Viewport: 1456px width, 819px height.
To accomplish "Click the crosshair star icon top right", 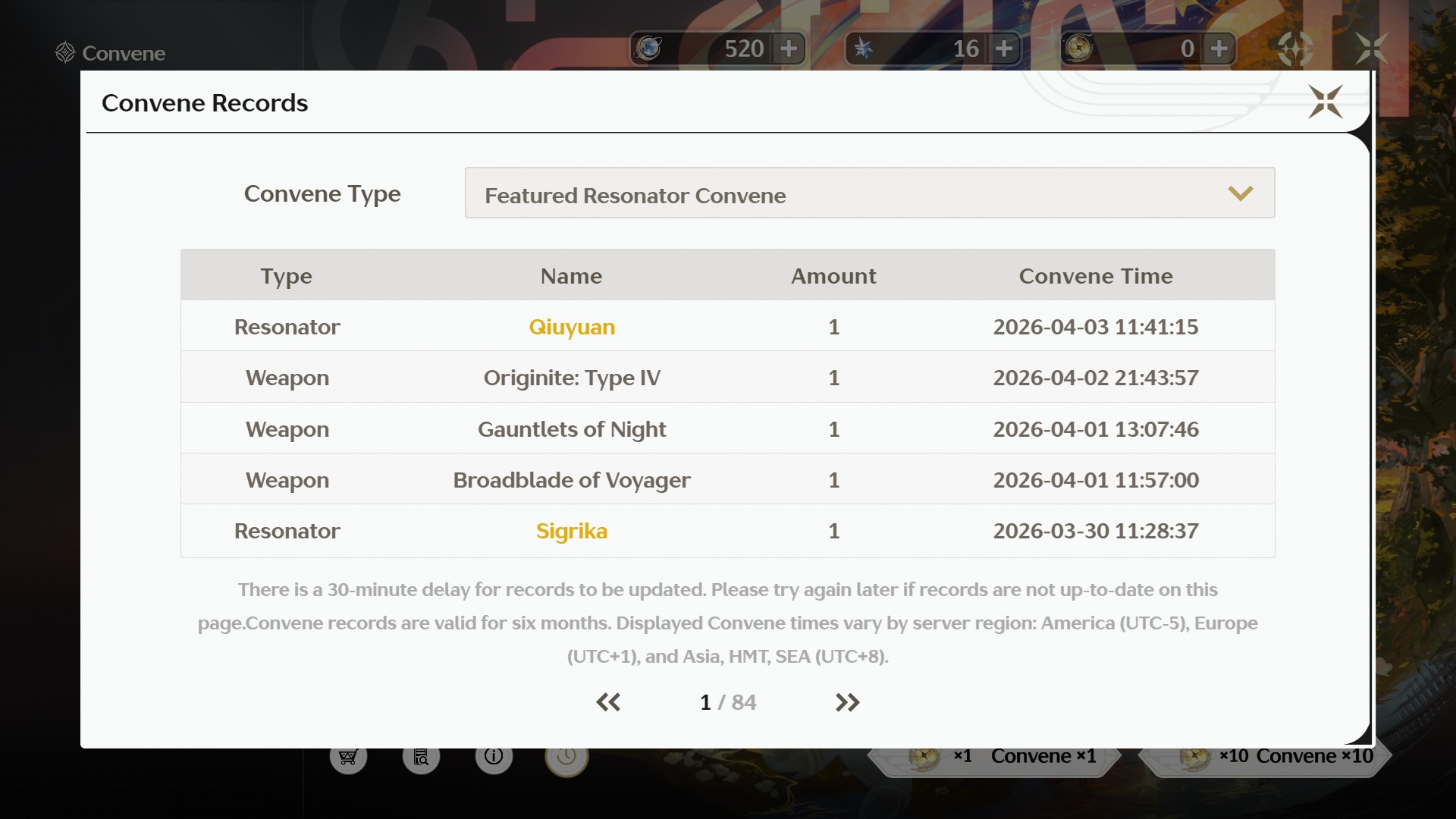I will [x=1294, y=49].
